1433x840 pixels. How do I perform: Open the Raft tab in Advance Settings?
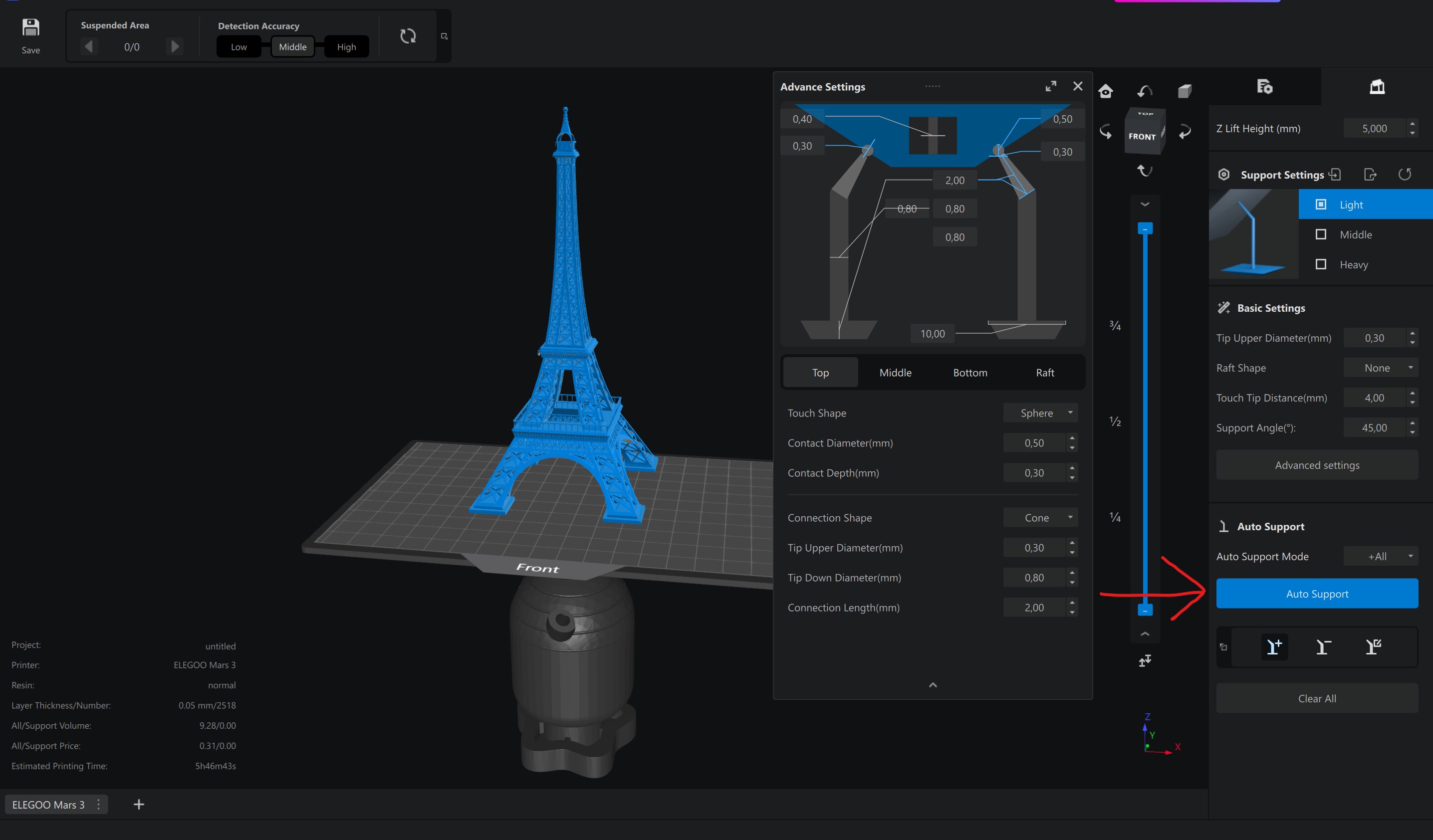(1045, 372)
